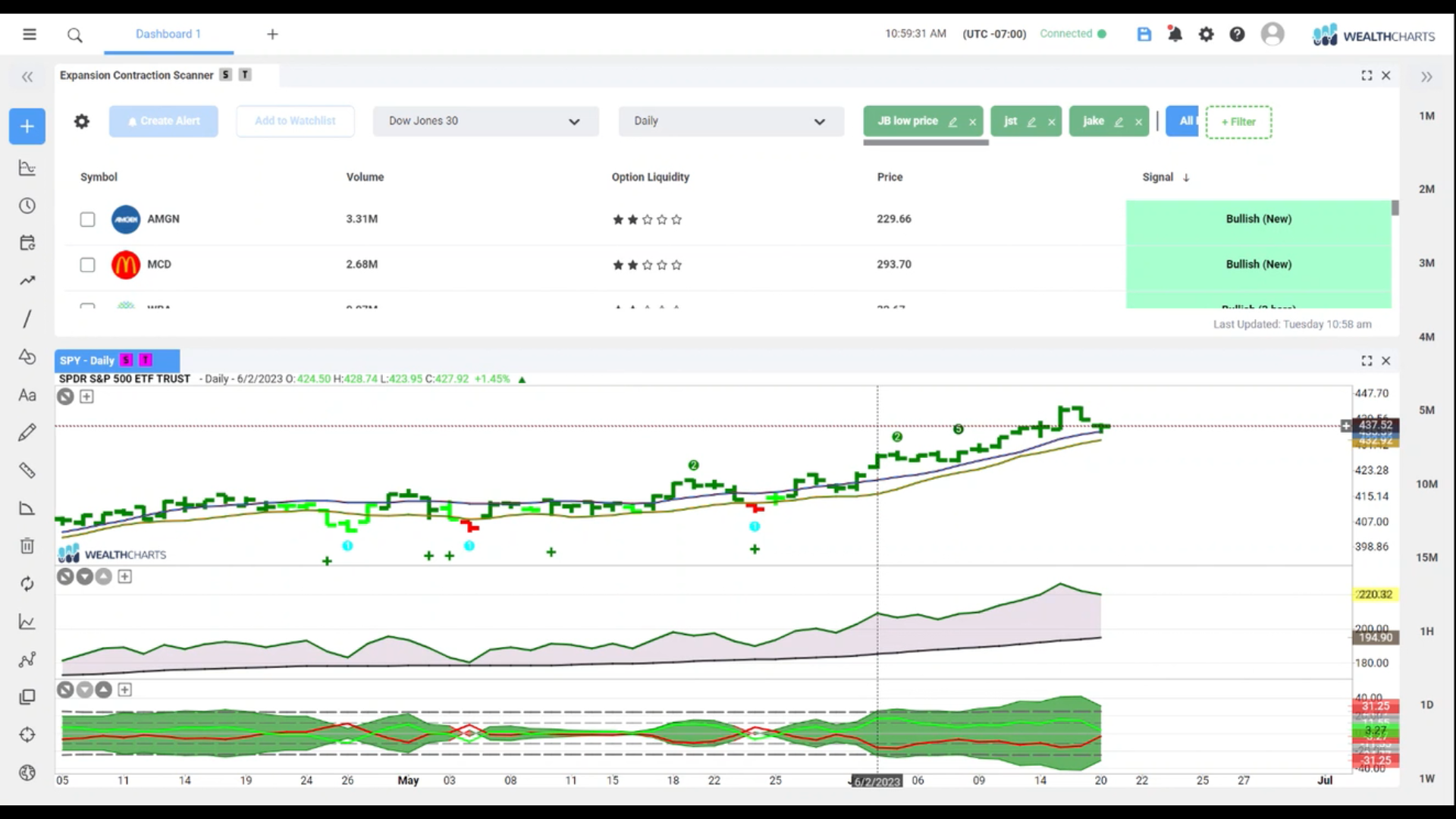The width and height of the screenshot is (1456, 819).
Task: Select the 5M timeframe on right
Action: click(1427, 410)
